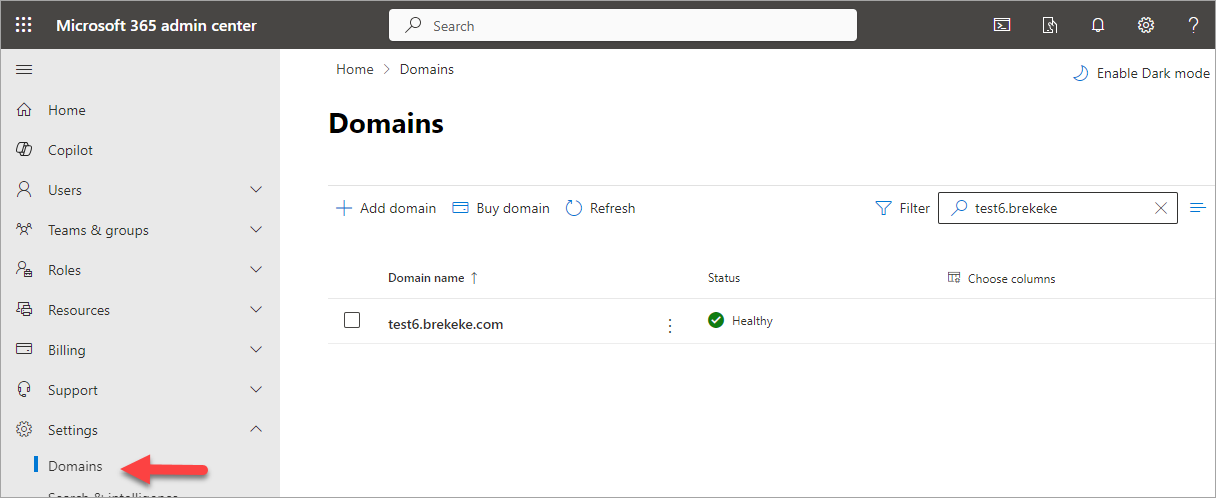Click the green Healthy status checkmark
The height and width of the screenshot is (498, 1216).
pos(716,320)
